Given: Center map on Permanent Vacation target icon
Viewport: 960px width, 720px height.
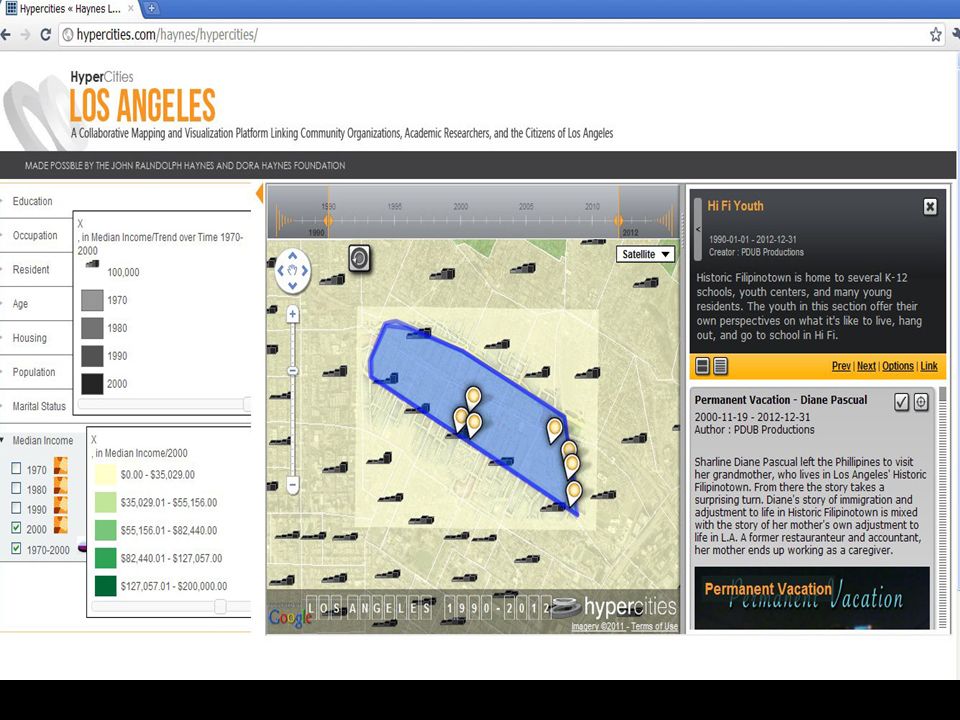Looking at the screenshot, I should point(921,402).
